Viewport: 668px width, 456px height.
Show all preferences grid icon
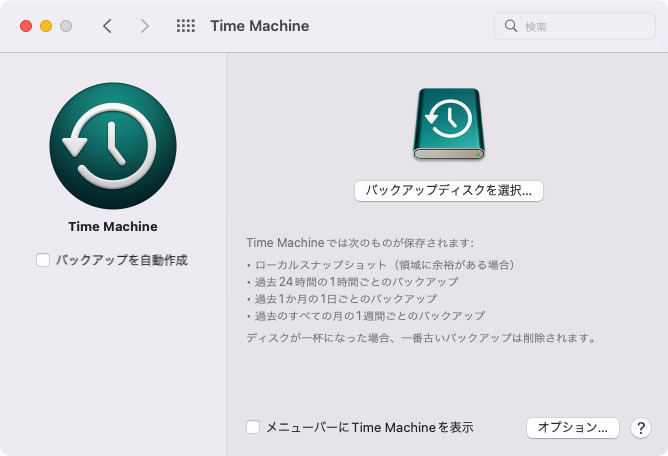pos(186,26)
